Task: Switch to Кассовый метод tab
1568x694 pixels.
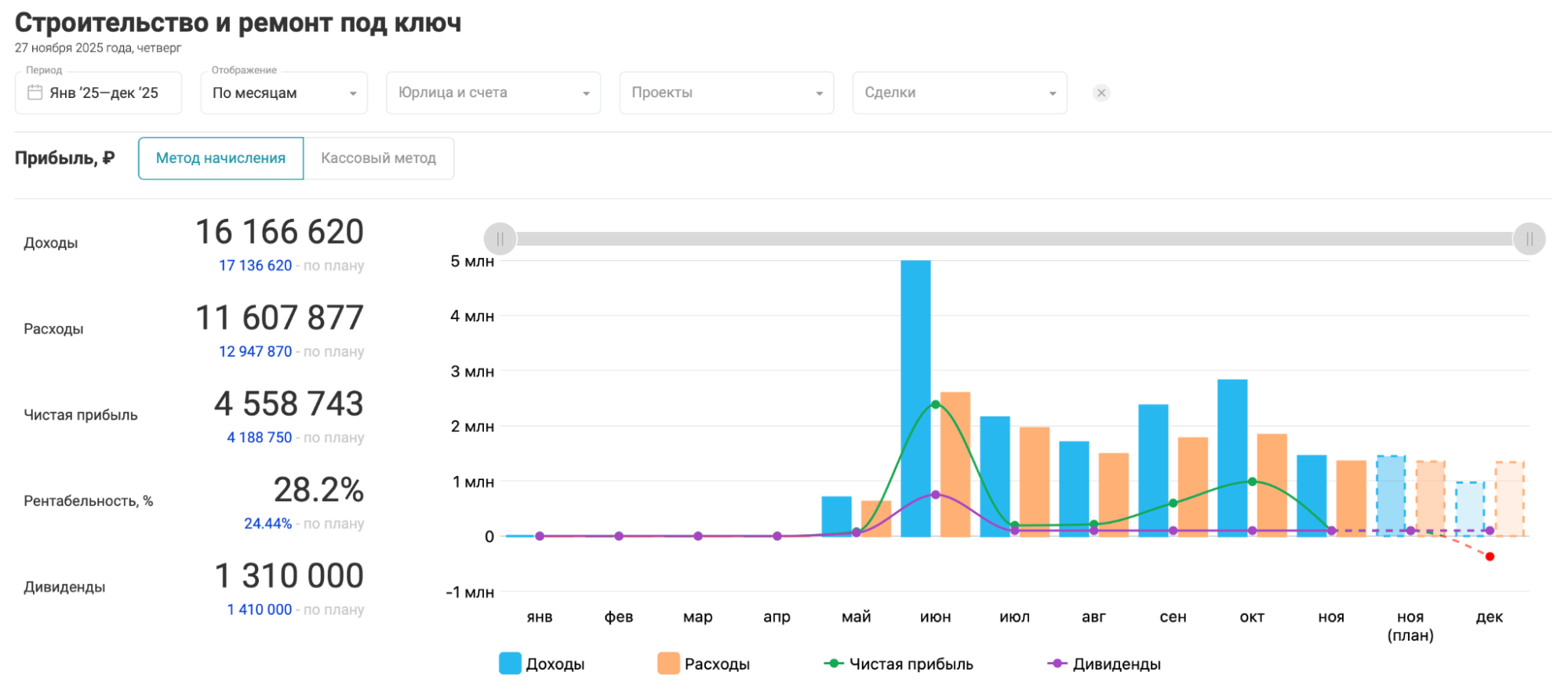Action: [x=378, y=158]
